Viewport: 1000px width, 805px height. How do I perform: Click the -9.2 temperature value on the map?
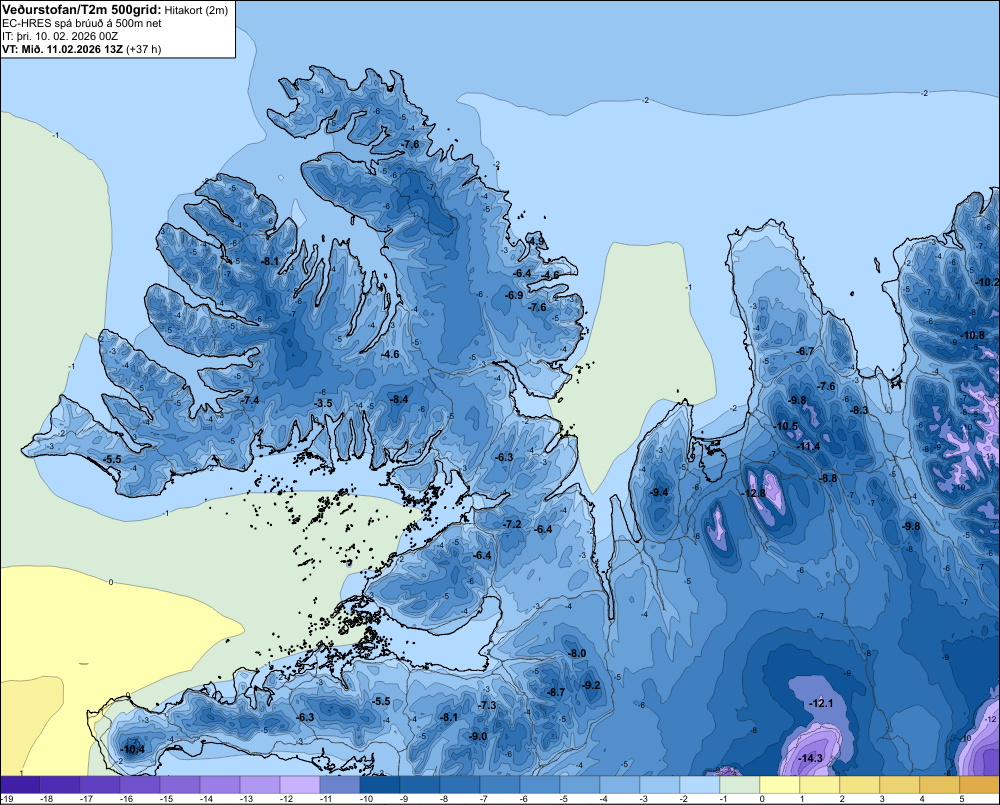(x=591, y=686)
